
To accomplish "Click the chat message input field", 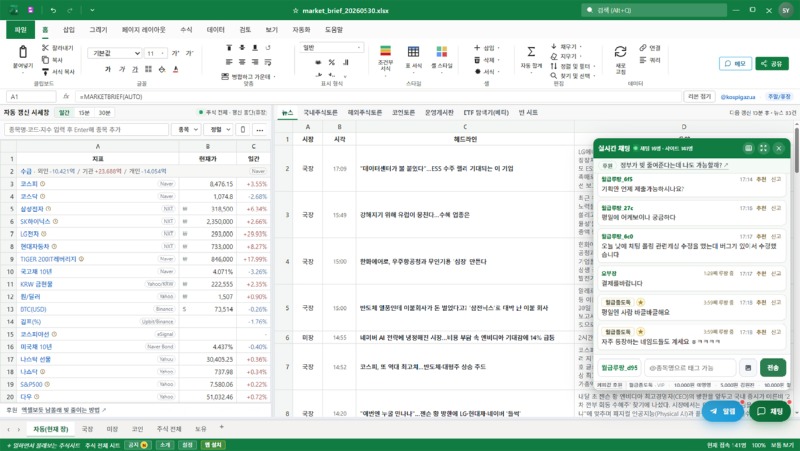I will pos(691,367).
